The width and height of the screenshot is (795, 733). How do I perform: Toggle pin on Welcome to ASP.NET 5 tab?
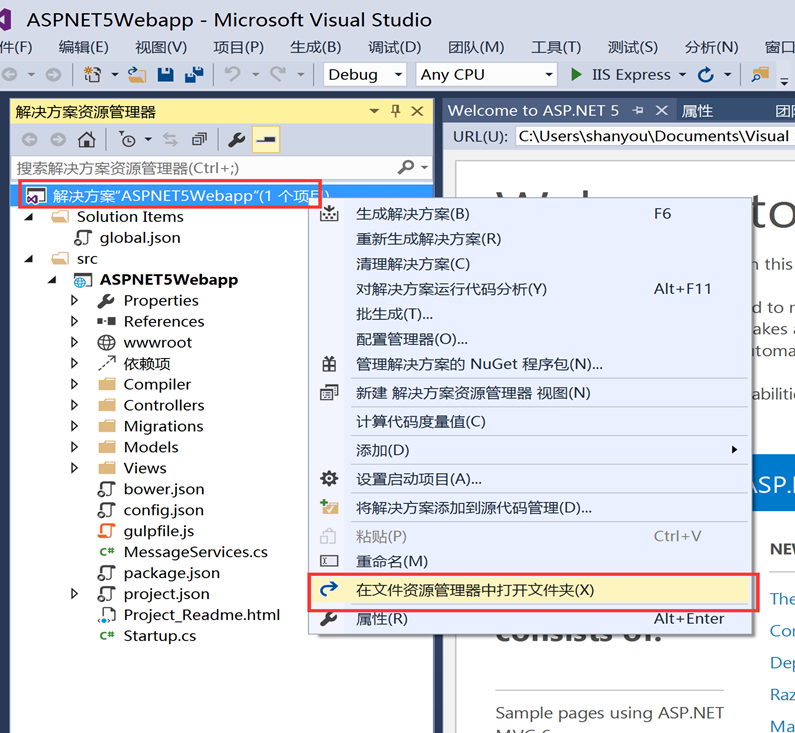[x=638, y=110]
